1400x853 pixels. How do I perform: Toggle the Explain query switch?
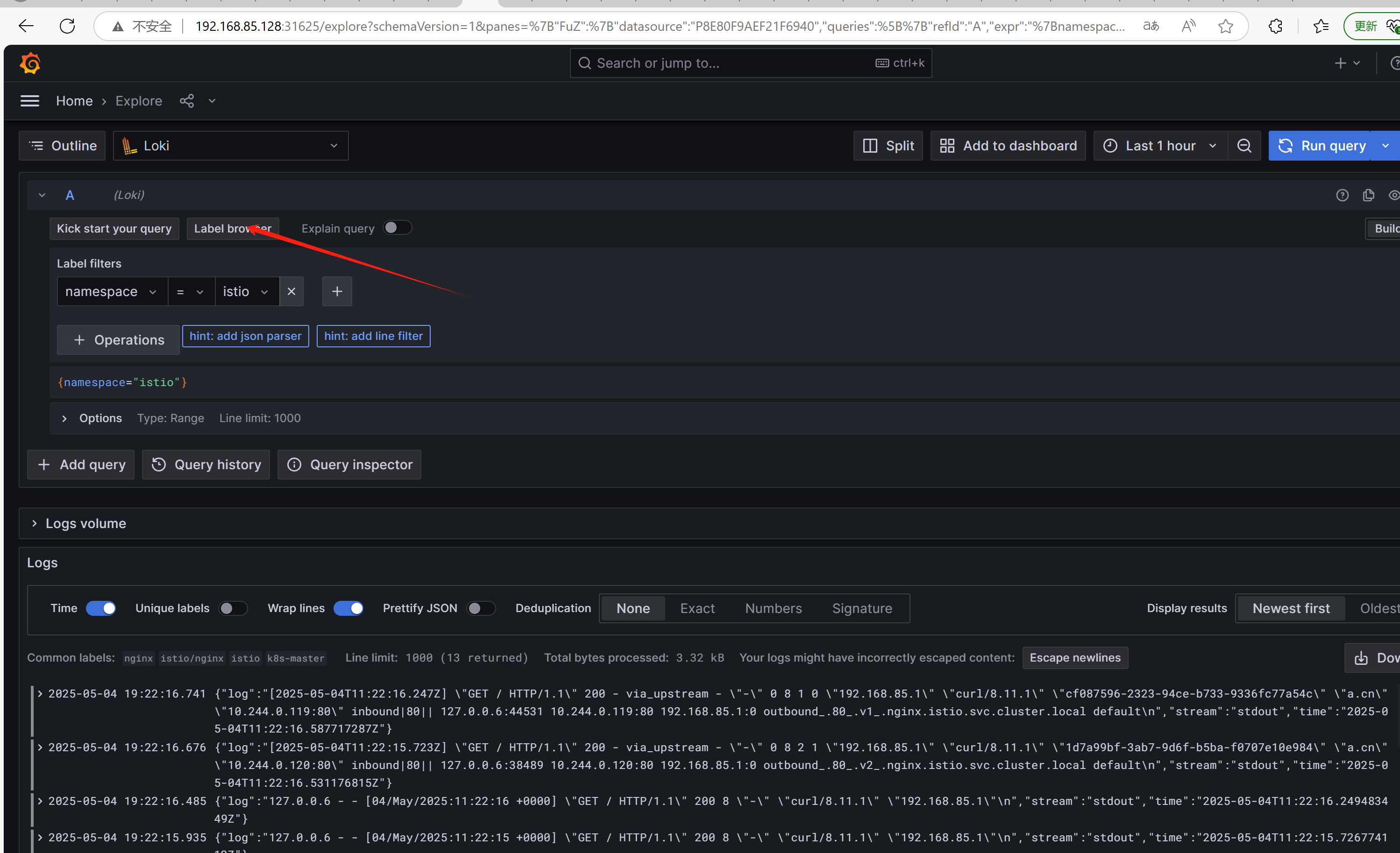(x=397, y=228)
